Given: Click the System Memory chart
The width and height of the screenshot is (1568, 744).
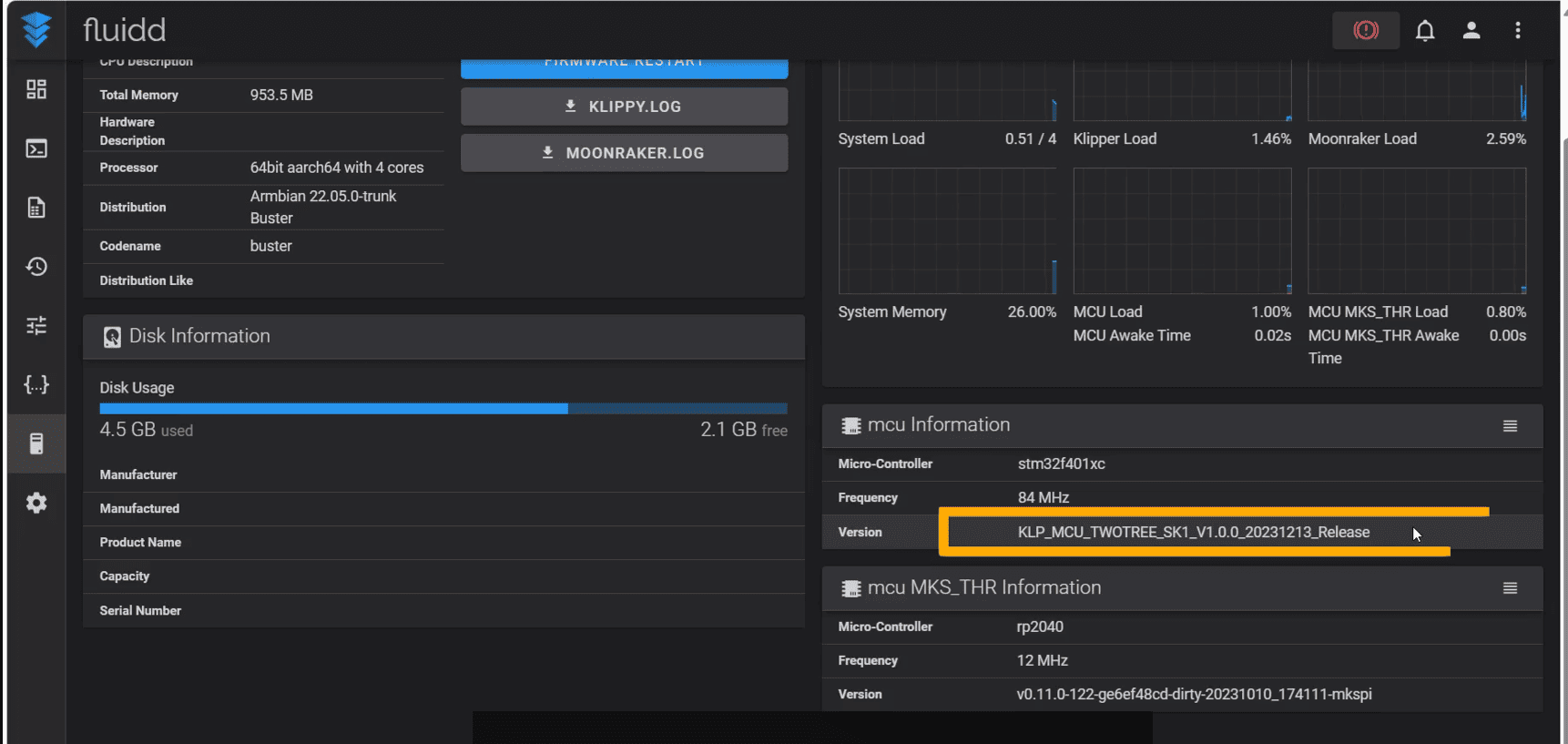Looking at the screenshot, I should [947, 230].
